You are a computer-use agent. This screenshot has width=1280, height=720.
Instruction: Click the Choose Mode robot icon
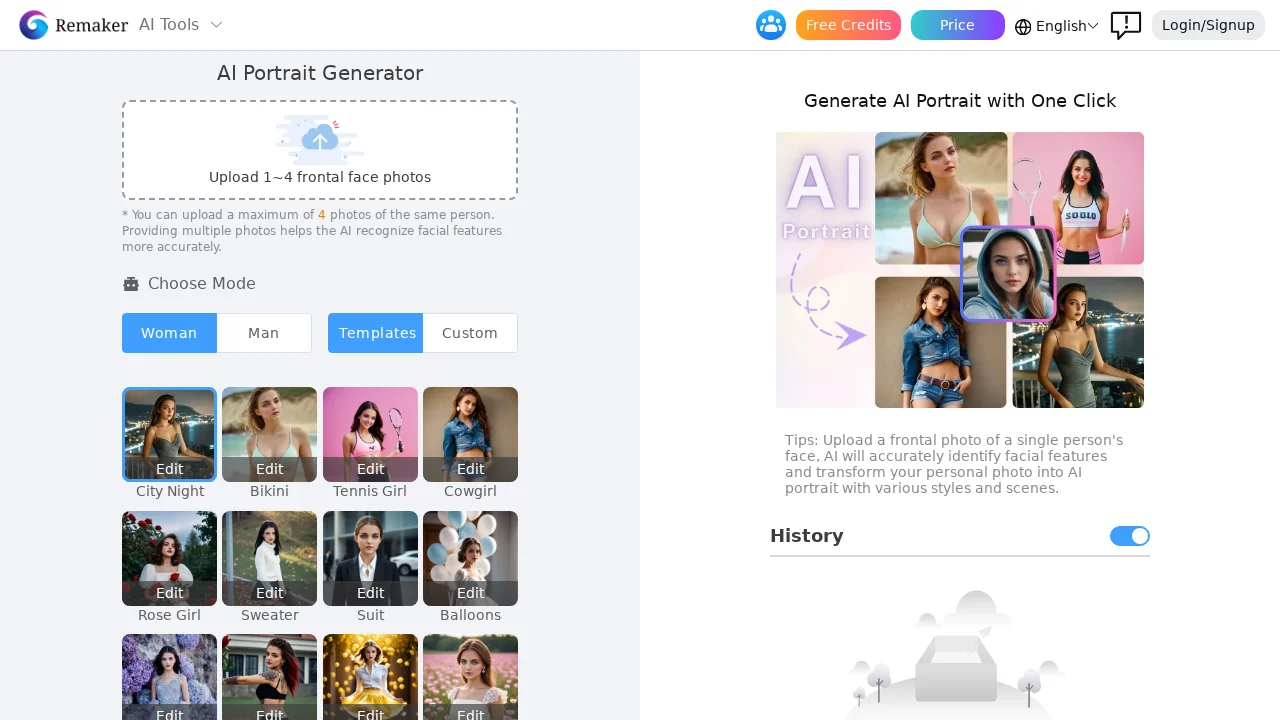pyautogui.click(x=131, y=284)
